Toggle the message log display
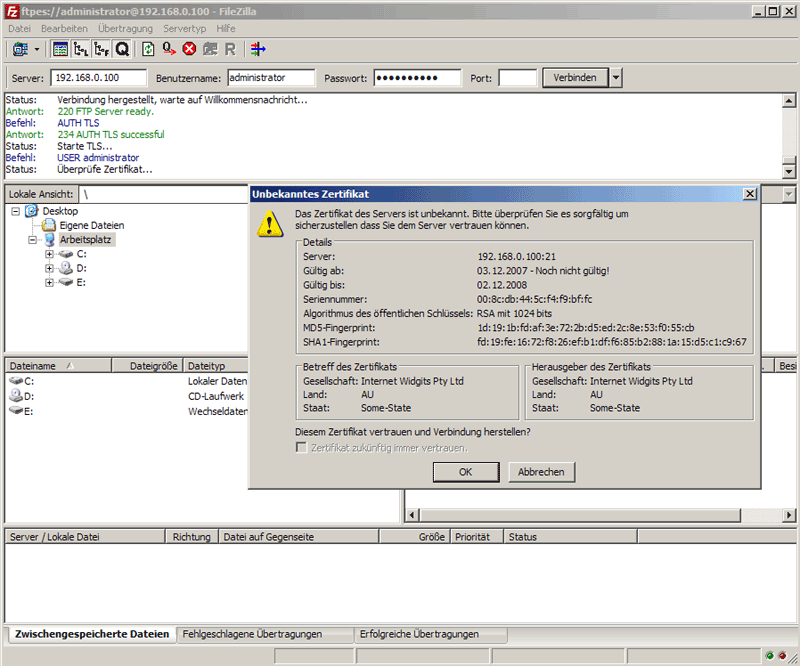This screenshot has height=666, width=800. (62, 49)
